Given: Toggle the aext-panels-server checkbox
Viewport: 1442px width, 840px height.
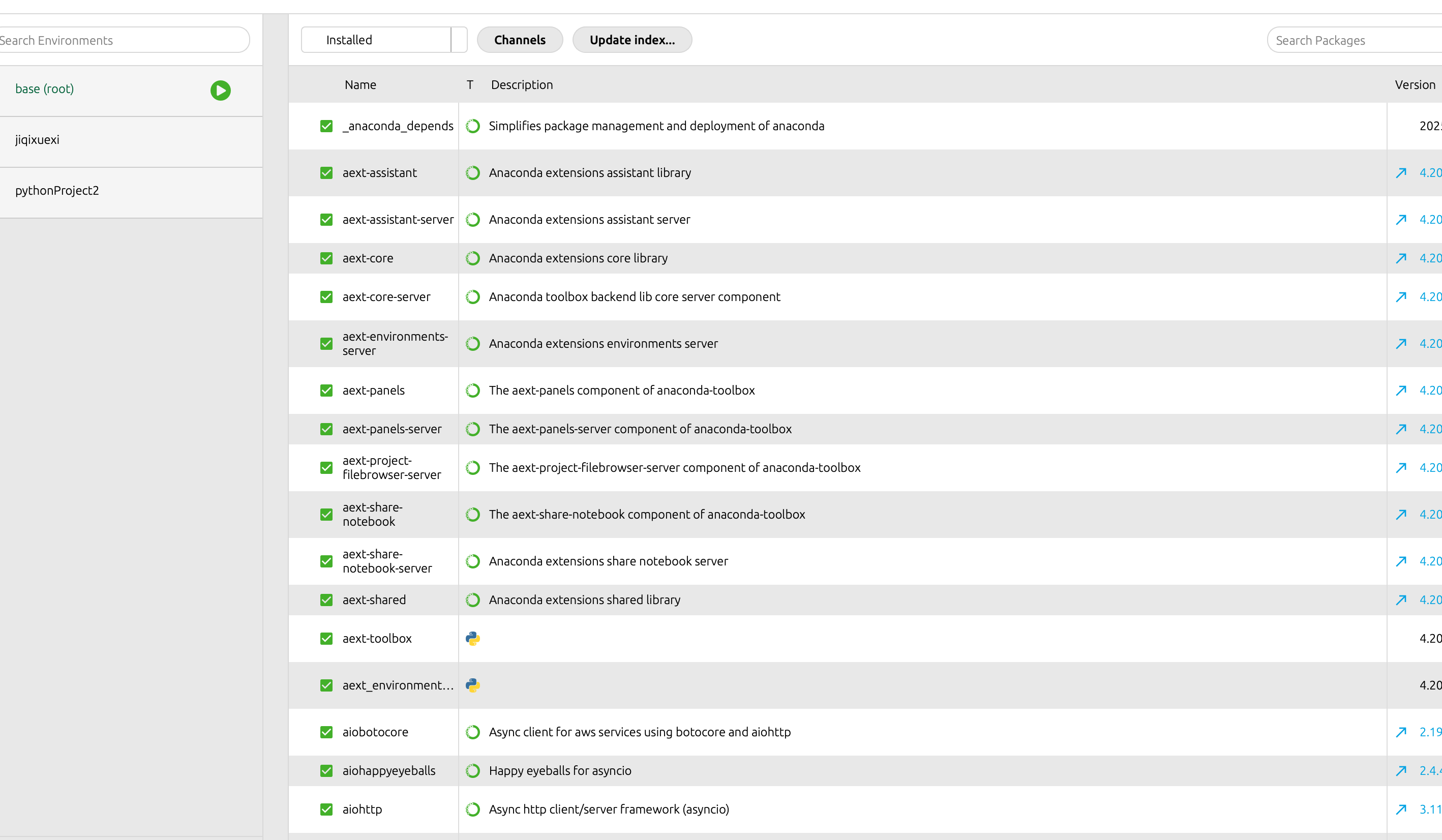Looking at the screenshot, I should click(326, 429).
